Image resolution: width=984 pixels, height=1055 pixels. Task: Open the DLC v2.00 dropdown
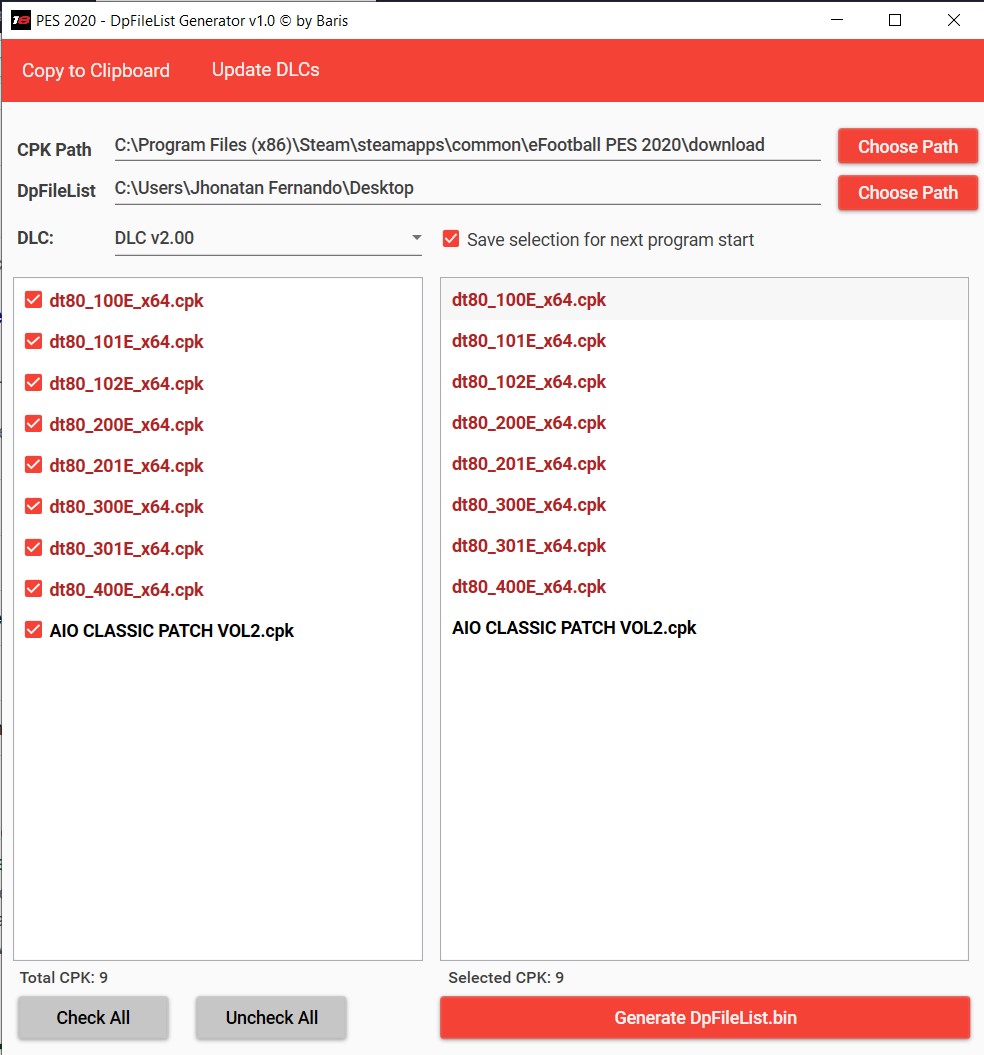pos(268,238)
